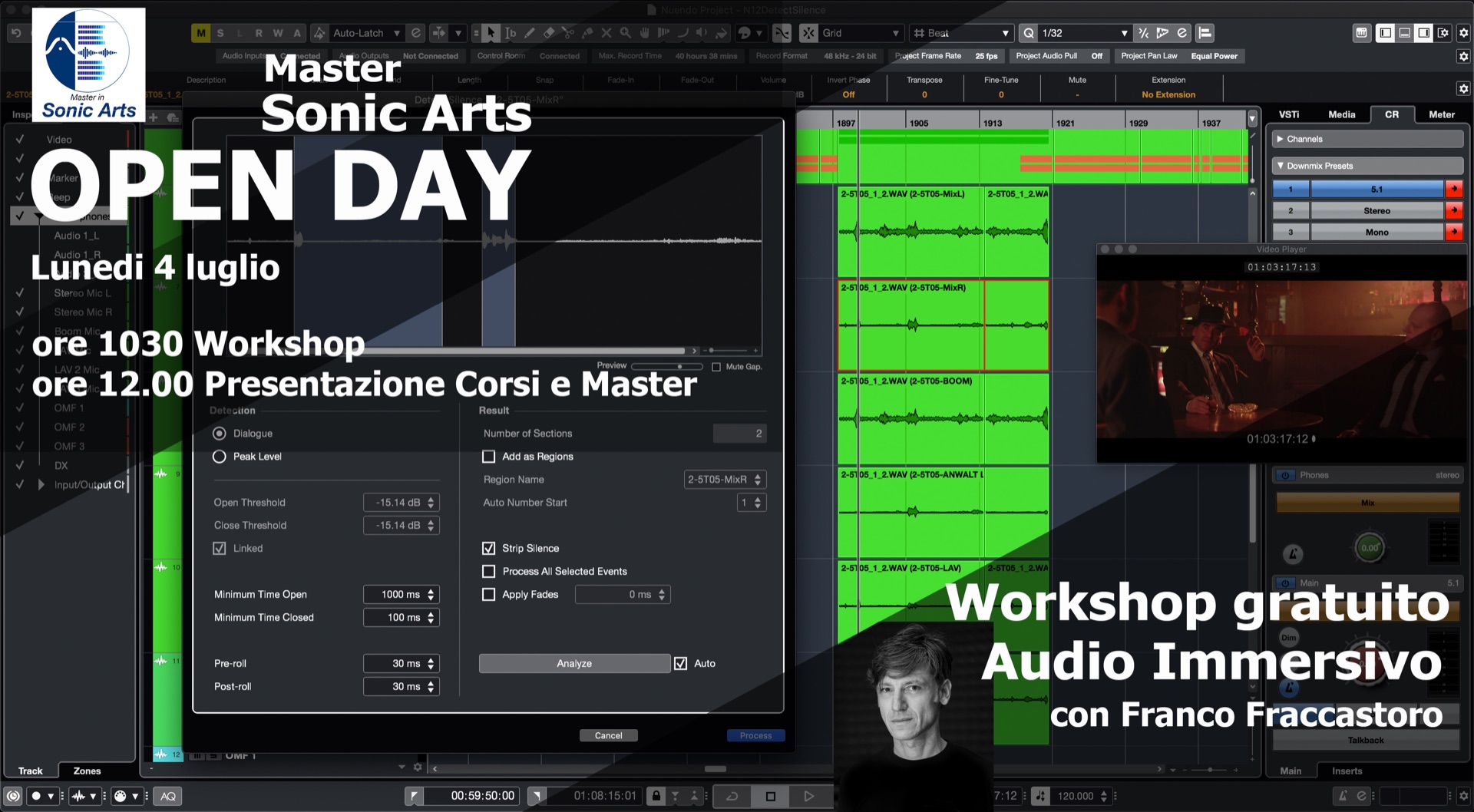This screenshot has height=812, width=1474.
Task: Adjust the Open Threshold stepper
Action: tap(431, 503)
